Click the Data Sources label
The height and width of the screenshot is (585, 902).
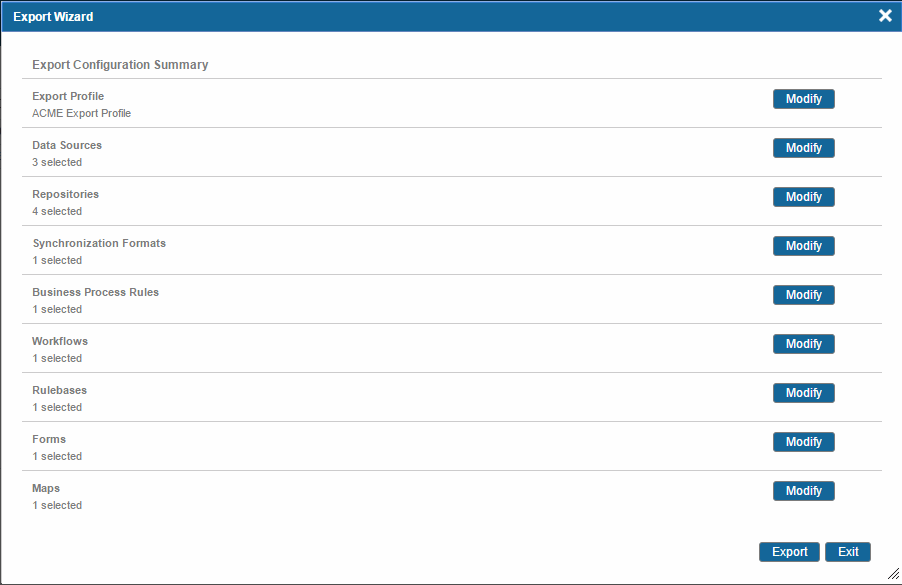coord(67,145)
